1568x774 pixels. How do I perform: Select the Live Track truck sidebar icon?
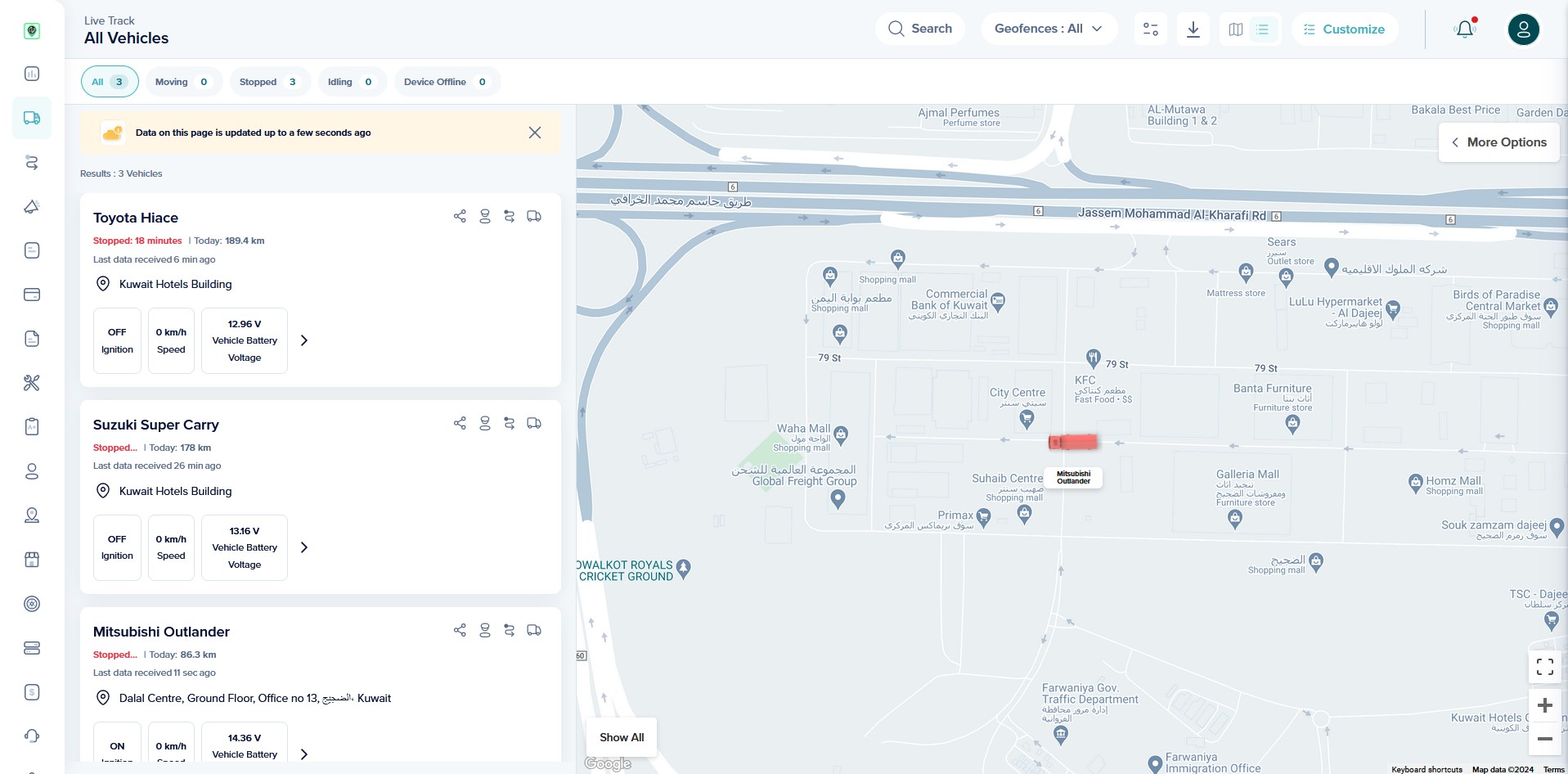click(32, 118)
